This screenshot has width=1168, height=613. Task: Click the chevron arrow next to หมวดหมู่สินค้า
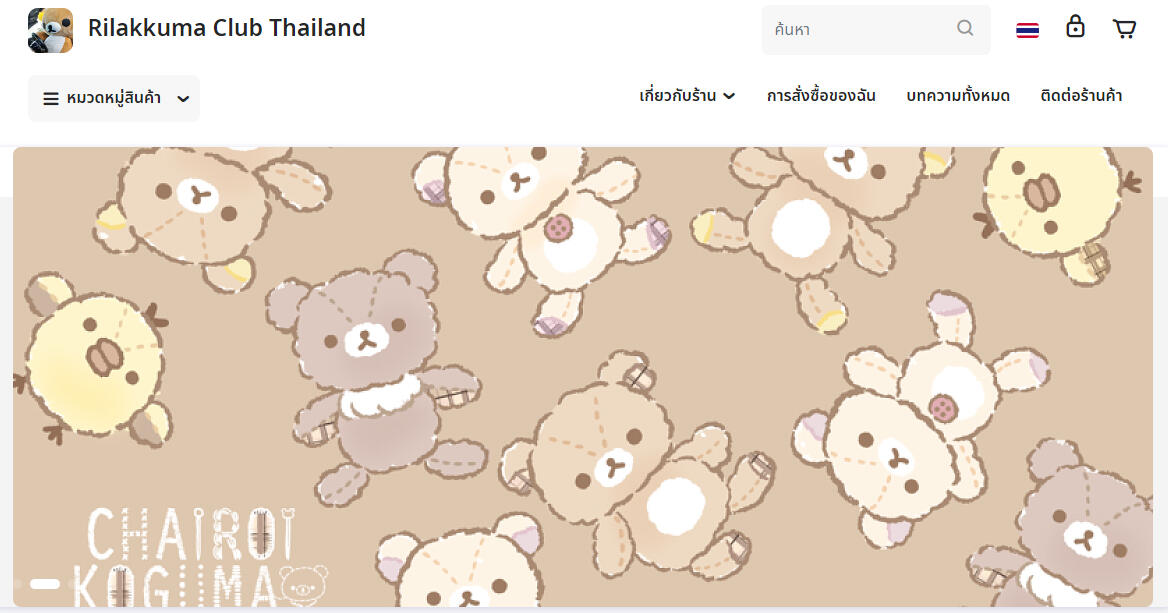click(x=183, y=99)
